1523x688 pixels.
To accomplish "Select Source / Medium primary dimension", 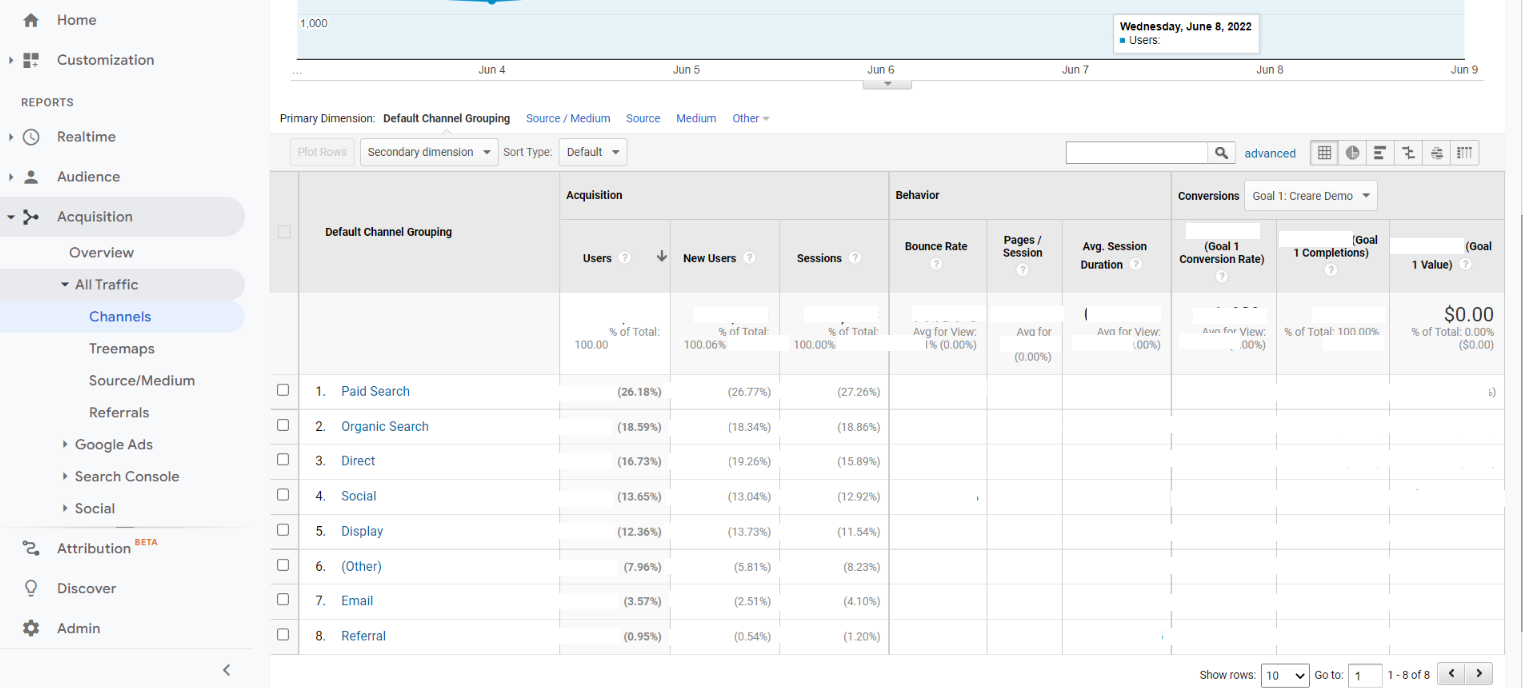I will (x=568, y=118).
